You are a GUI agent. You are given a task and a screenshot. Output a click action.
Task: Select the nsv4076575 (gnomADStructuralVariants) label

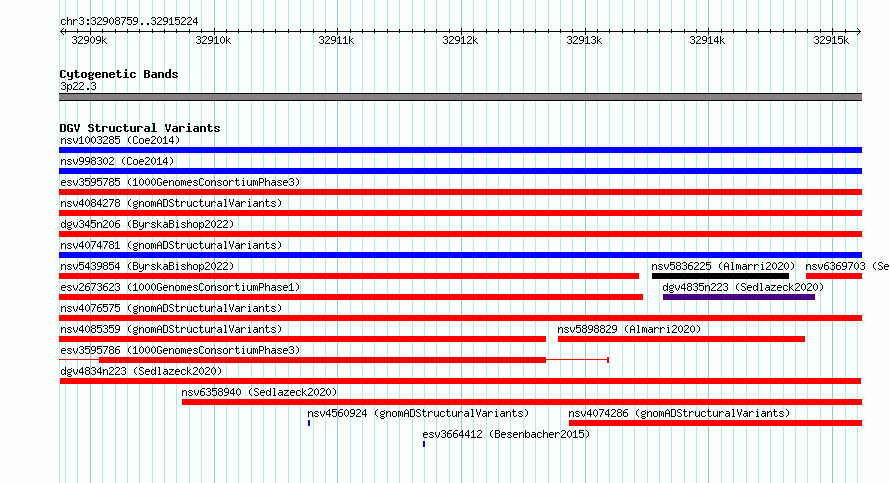coord(171,308)
